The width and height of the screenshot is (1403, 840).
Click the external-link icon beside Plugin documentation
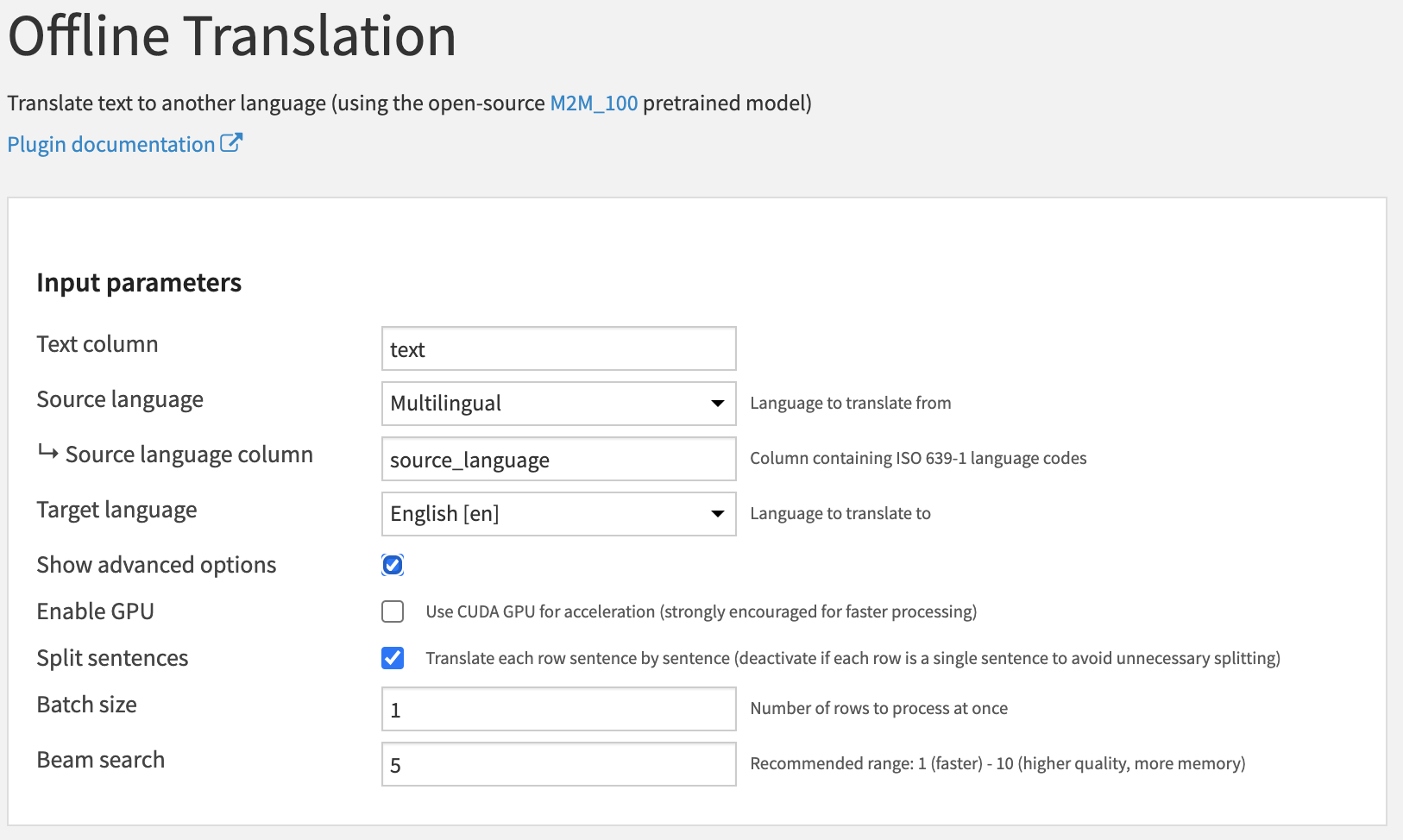pyautogui.click(x=230, y=143)
